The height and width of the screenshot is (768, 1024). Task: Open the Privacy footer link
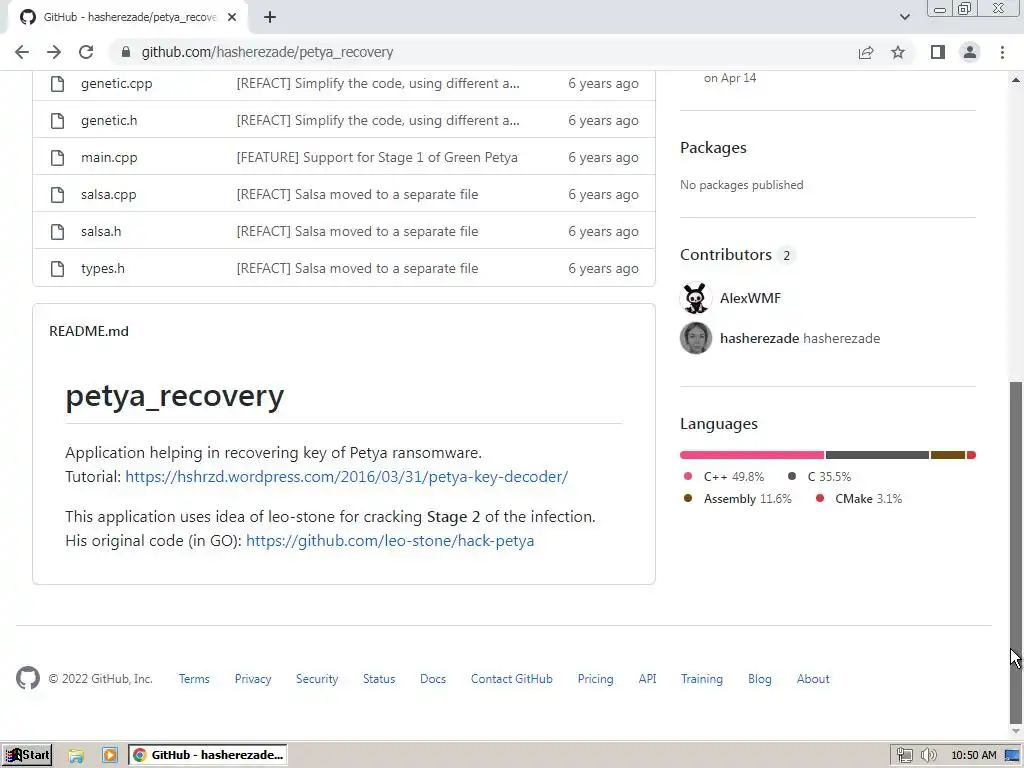pyautogui.click(x=253, y=679)
